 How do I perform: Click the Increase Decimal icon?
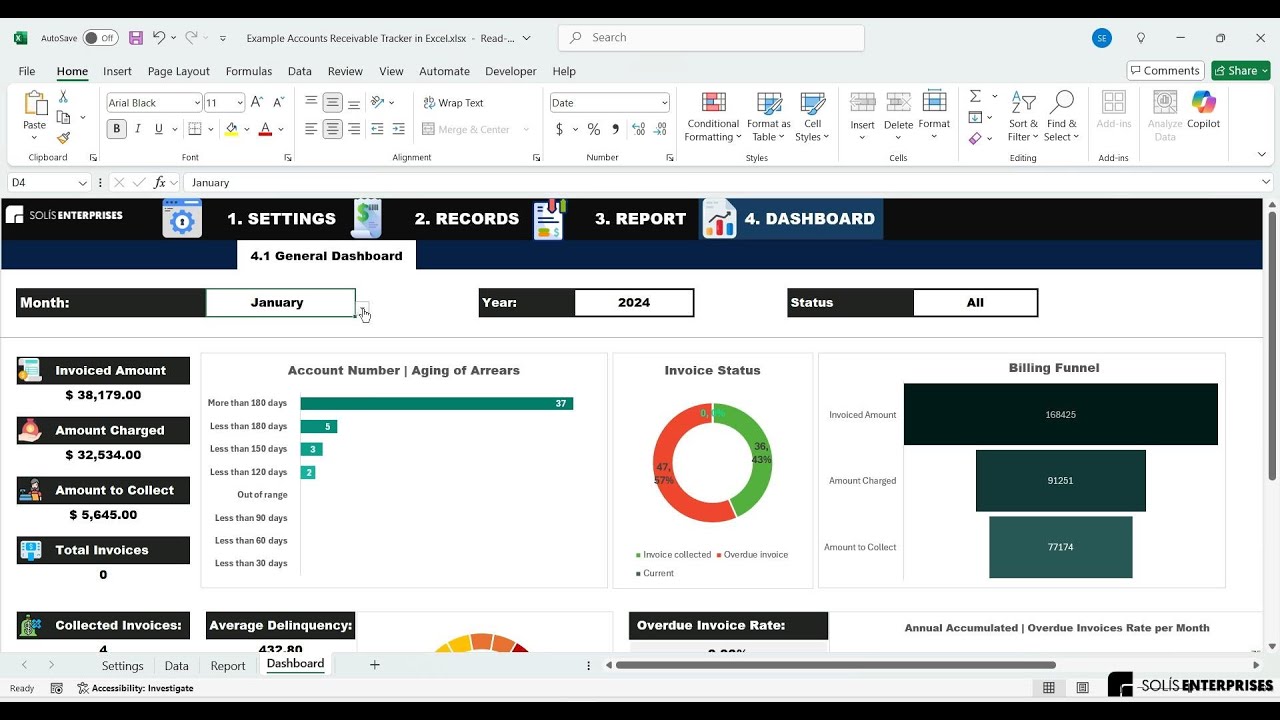pyautogui.click(x=638, y=129)
